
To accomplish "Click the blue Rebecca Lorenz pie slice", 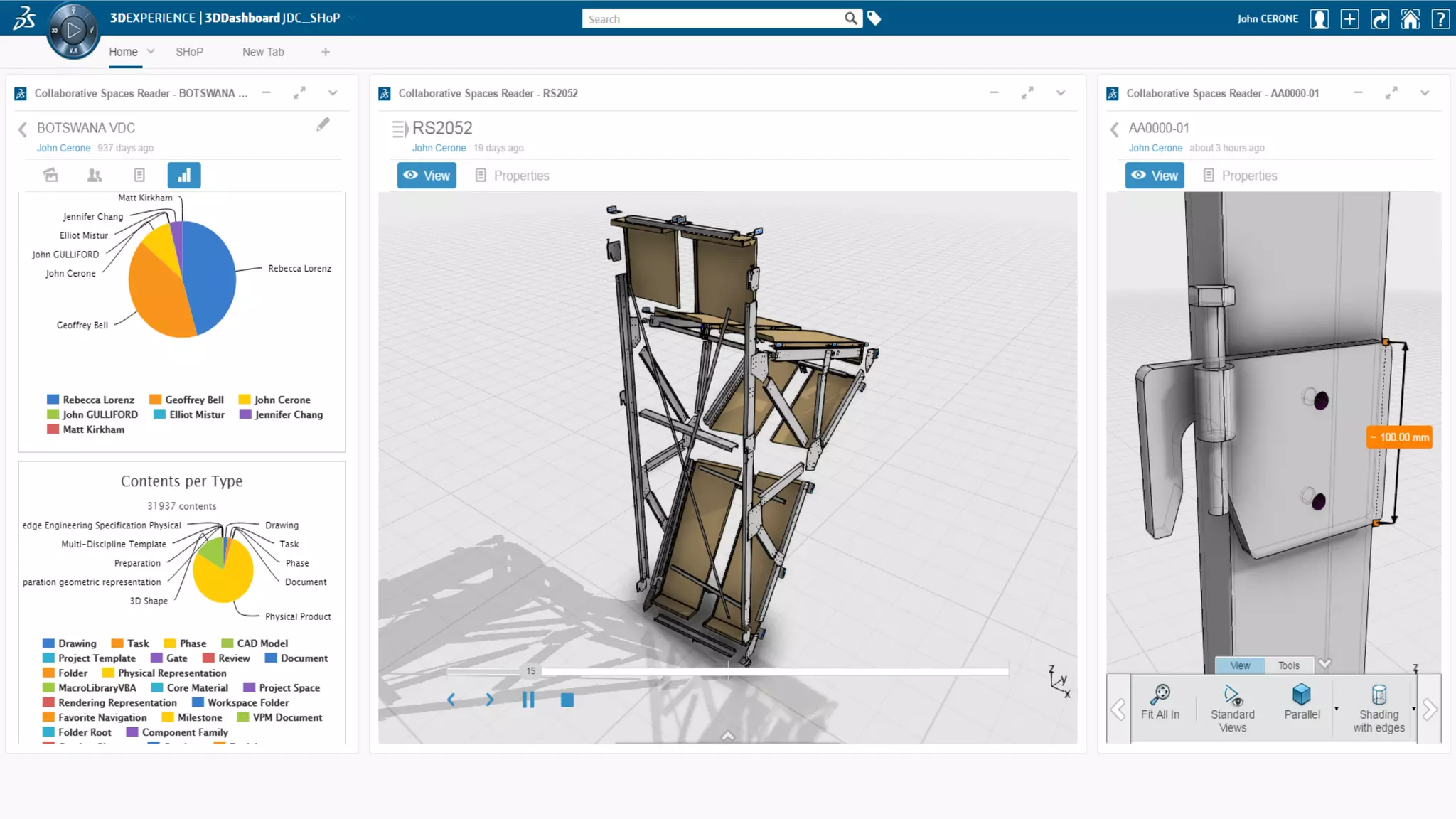I will tap(210, 279).
